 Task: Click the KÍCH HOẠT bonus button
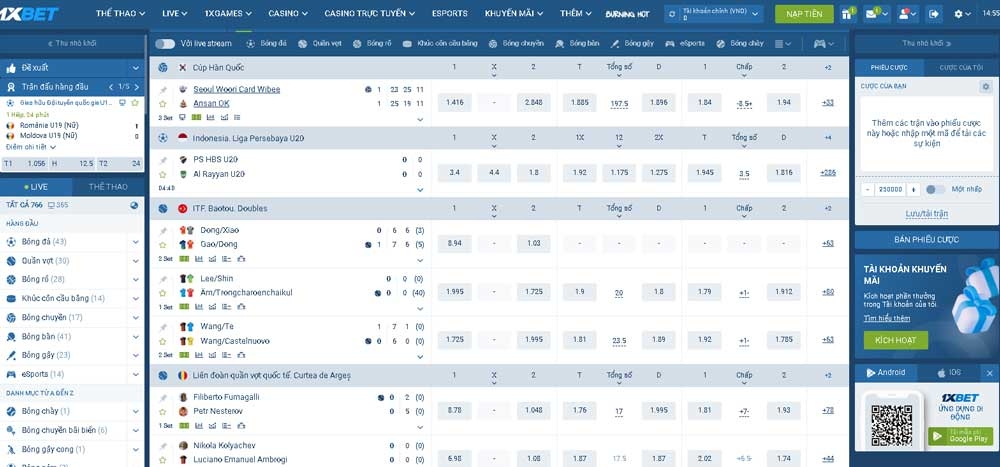(x=895, y=340)
